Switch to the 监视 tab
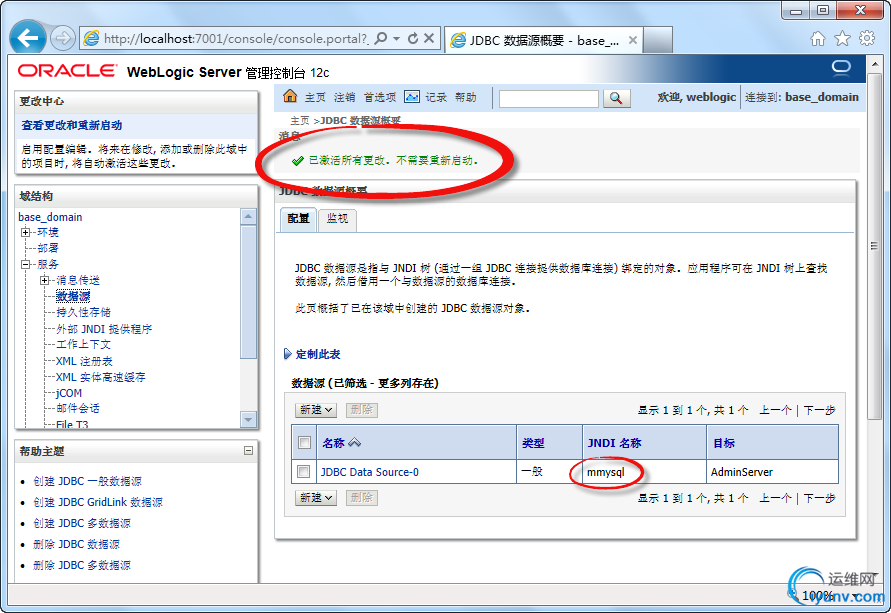Viewport: 891px width, 613px height. click(x=337, y=219)
